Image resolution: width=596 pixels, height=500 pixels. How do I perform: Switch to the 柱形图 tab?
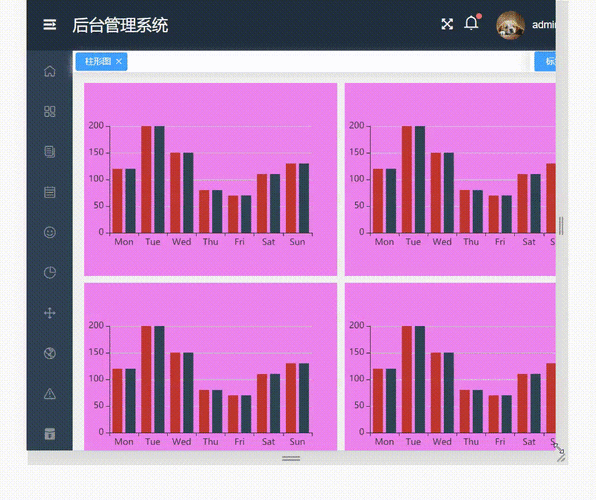tap(98, 61)
